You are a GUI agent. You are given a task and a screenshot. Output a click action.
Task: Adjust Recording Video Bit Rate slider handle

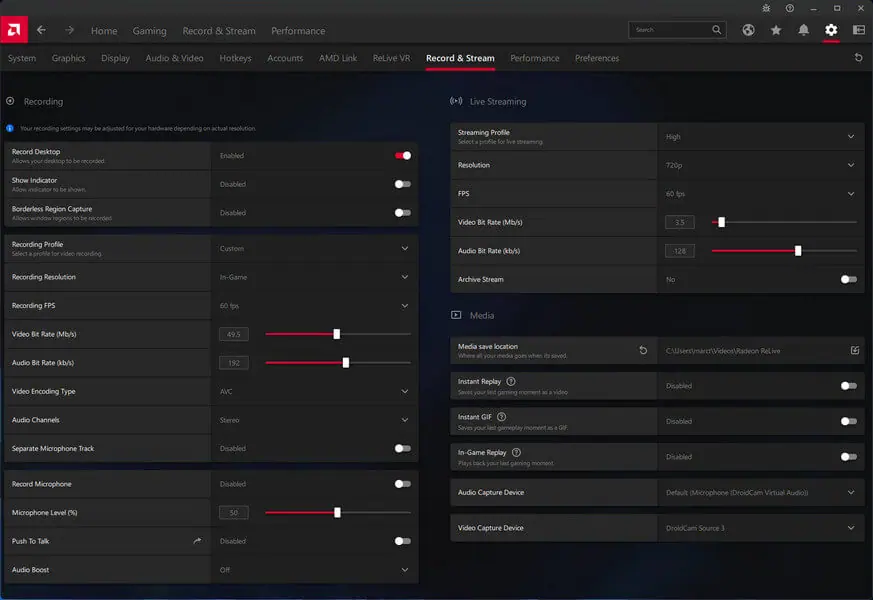(336, 334)
